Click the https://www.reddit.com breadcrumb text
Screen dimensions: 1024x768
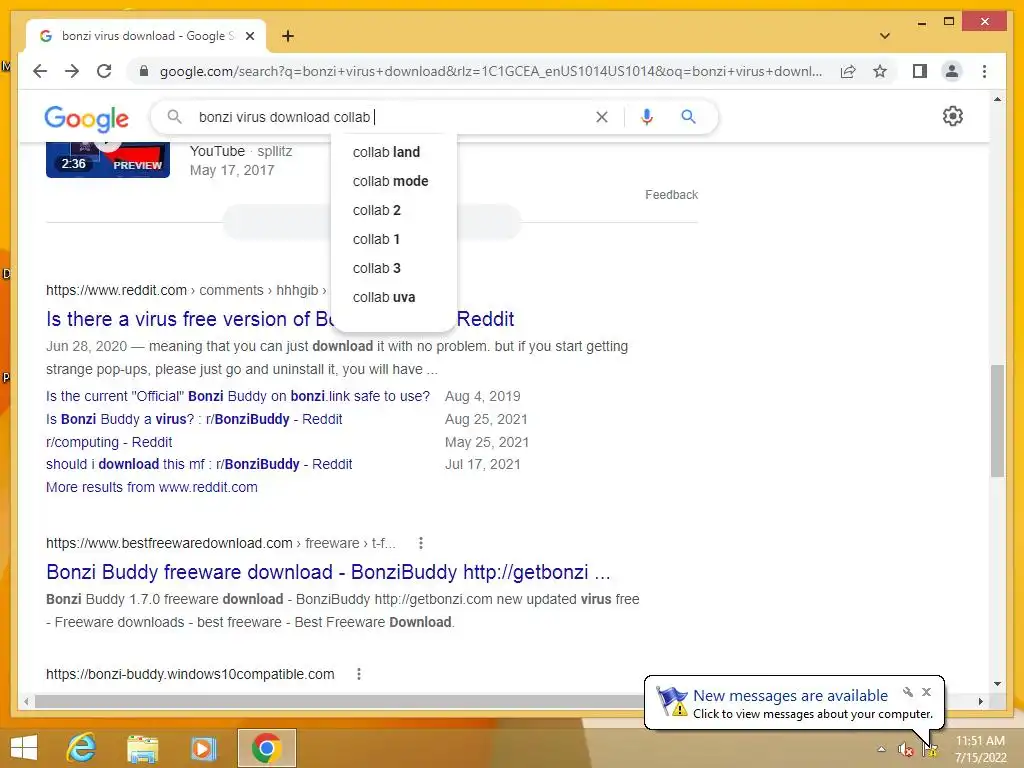pyautogui.click(x=116, y=290)
